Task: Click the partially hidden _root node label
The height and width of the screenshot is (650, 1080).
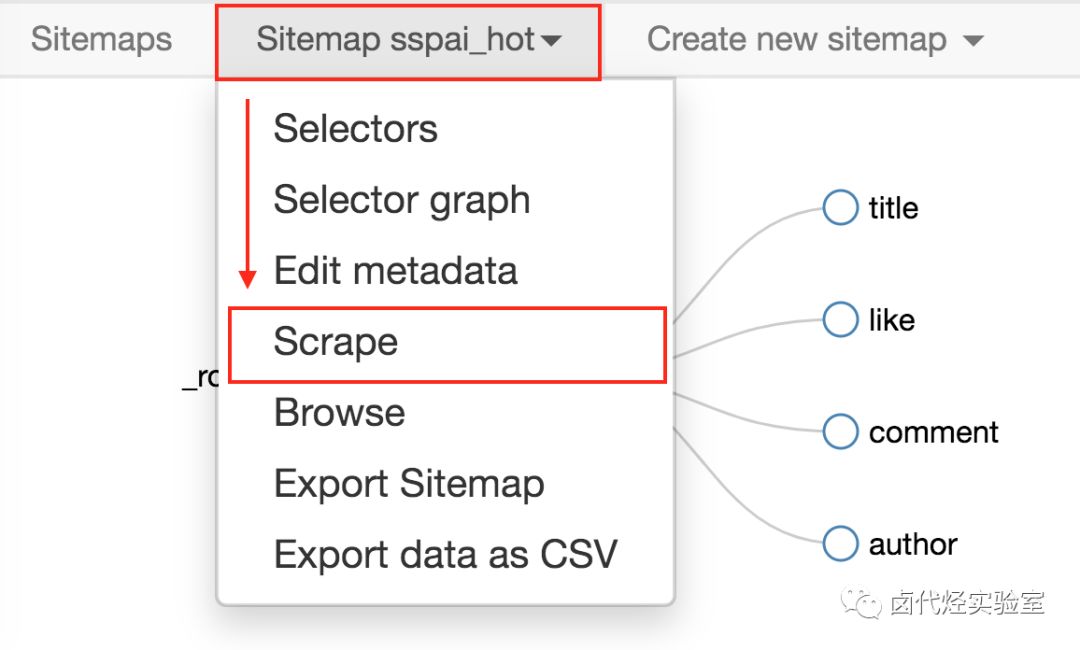Action: pos(200,377)
